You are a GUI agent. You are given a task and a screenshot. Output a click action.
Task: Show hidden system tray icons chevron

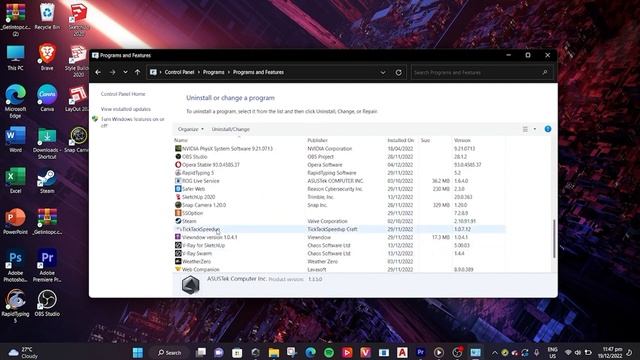point(494,352)
